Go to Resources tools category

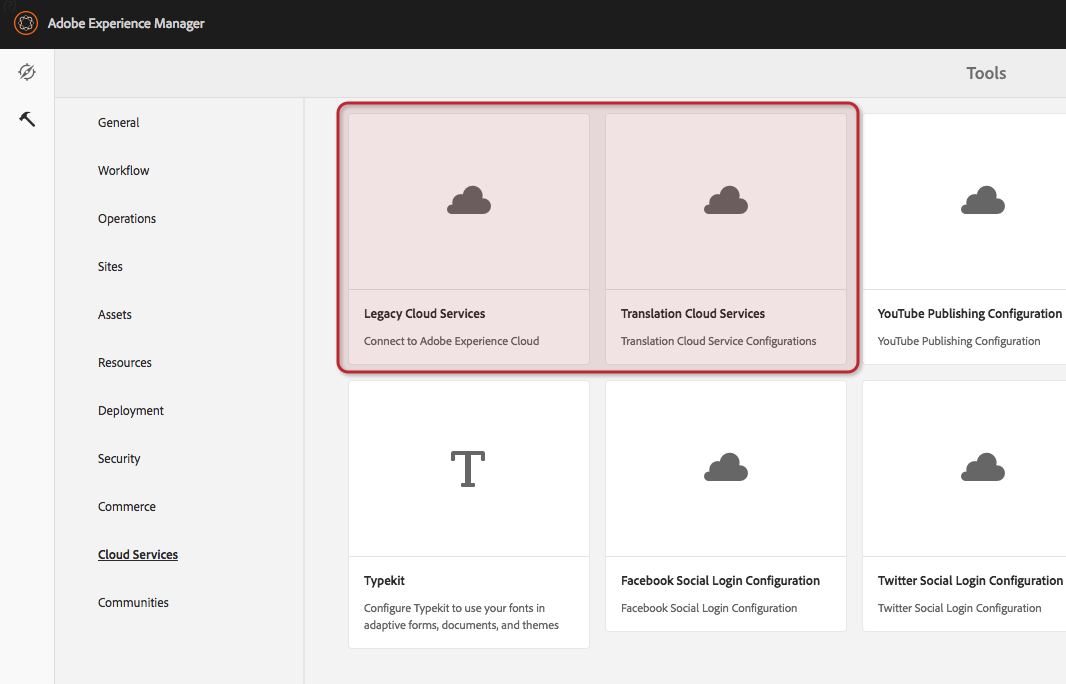coord(125,363)
